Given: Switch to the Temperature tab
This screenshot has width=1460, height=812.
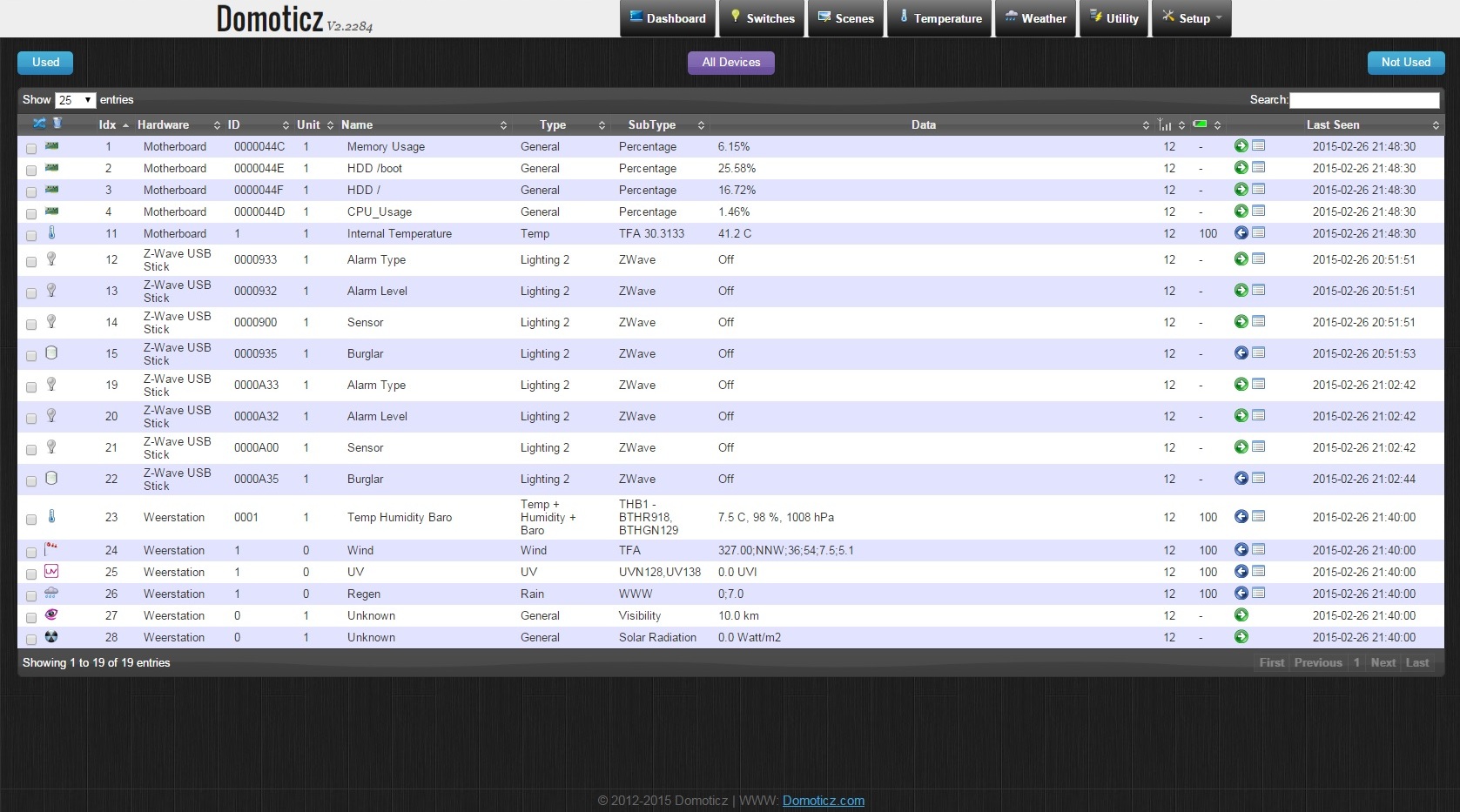Looking at the screenshot, I should [939, 18].
